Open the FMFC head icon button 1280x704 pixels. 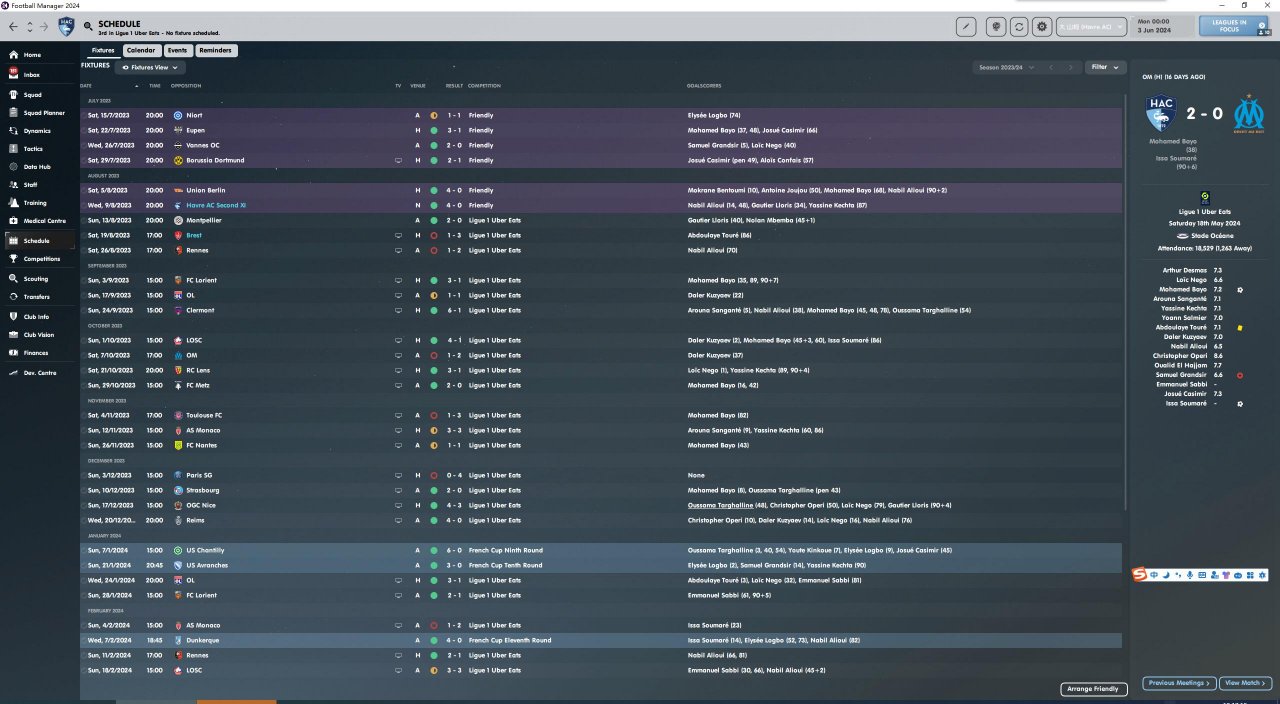point(996,27)
